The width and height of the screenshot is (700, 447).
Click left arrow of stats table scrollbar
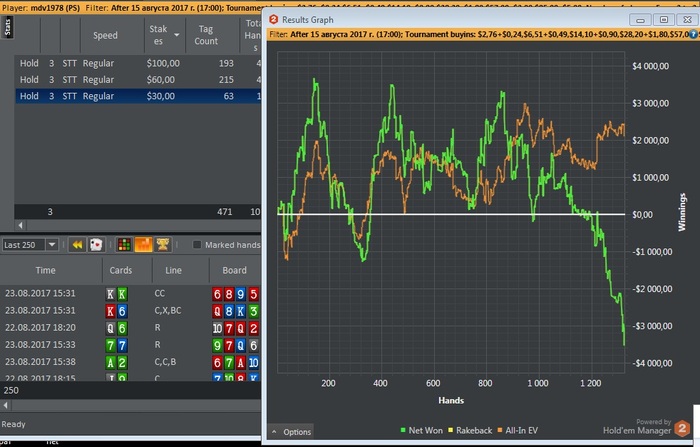pos(20,225)
